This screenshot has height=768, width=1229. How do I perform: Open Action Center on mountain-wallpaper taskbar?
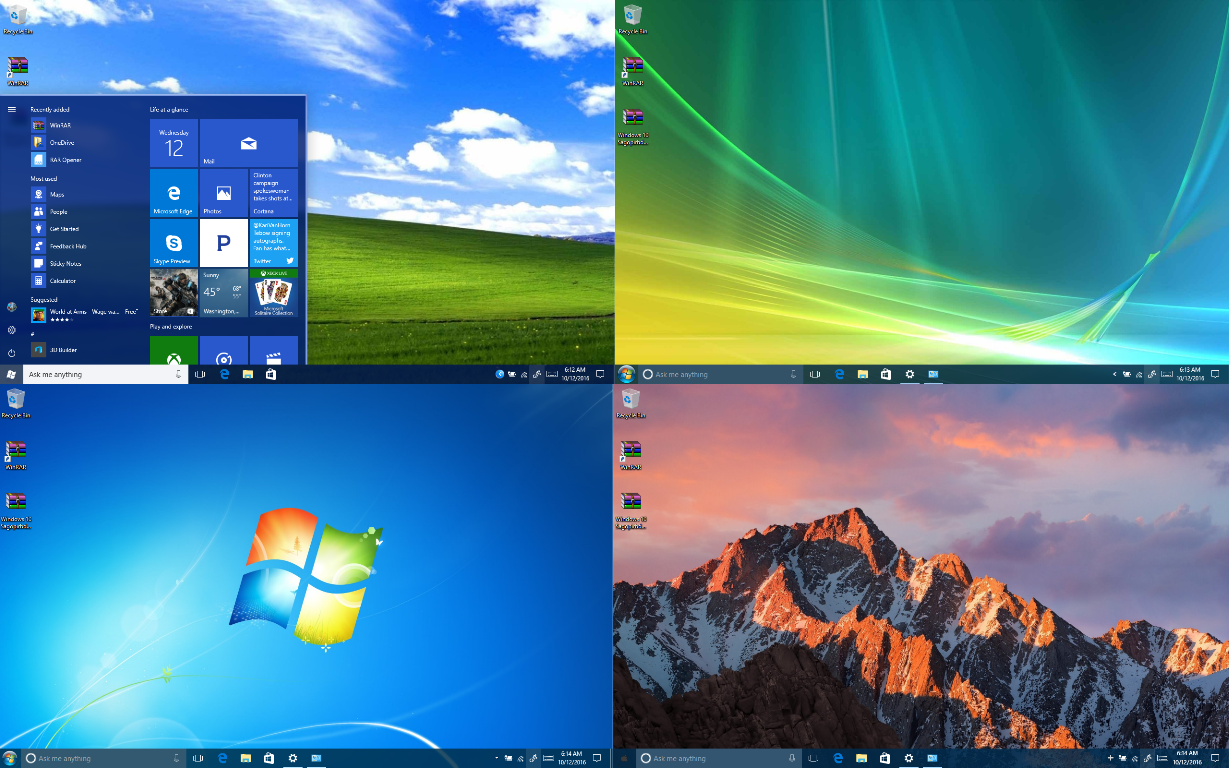(x=1213, y=758)
